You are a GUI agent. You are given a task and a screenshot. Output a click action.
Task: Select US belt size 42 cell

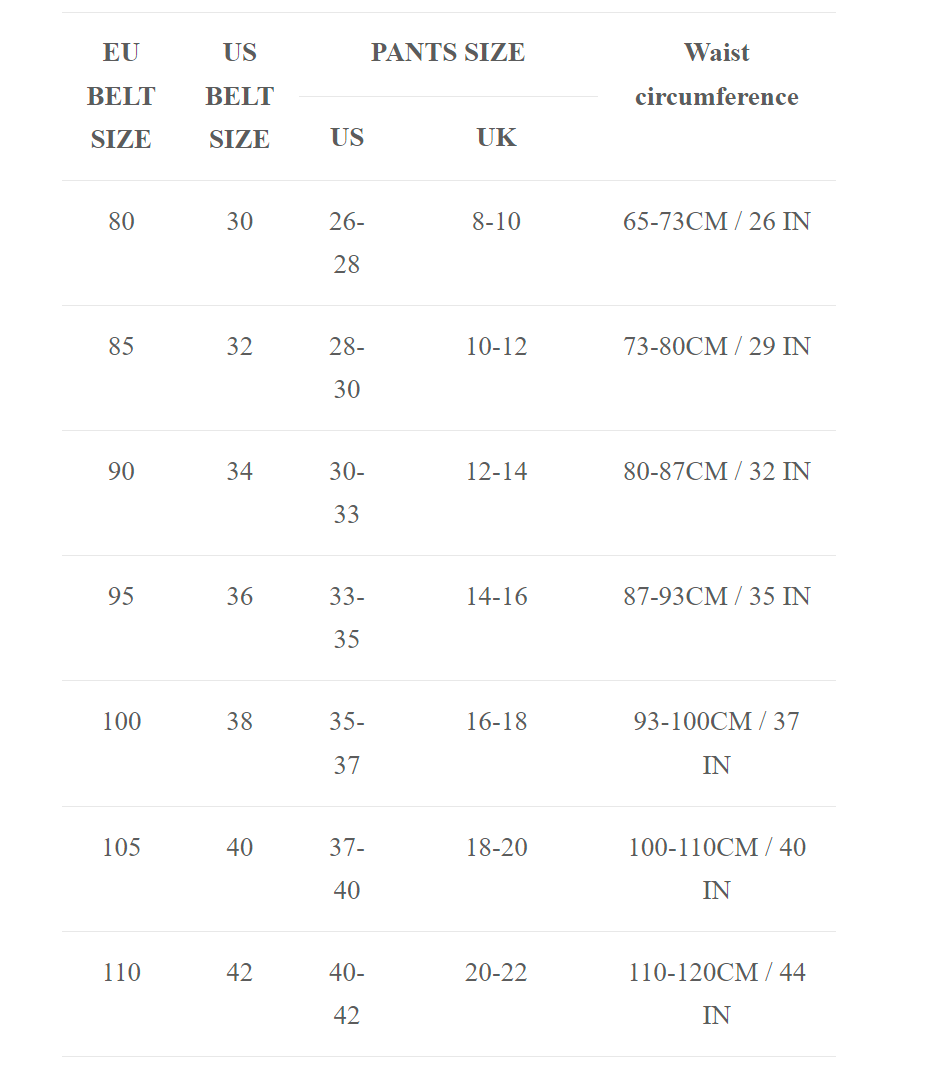click(x=239, y=973)
